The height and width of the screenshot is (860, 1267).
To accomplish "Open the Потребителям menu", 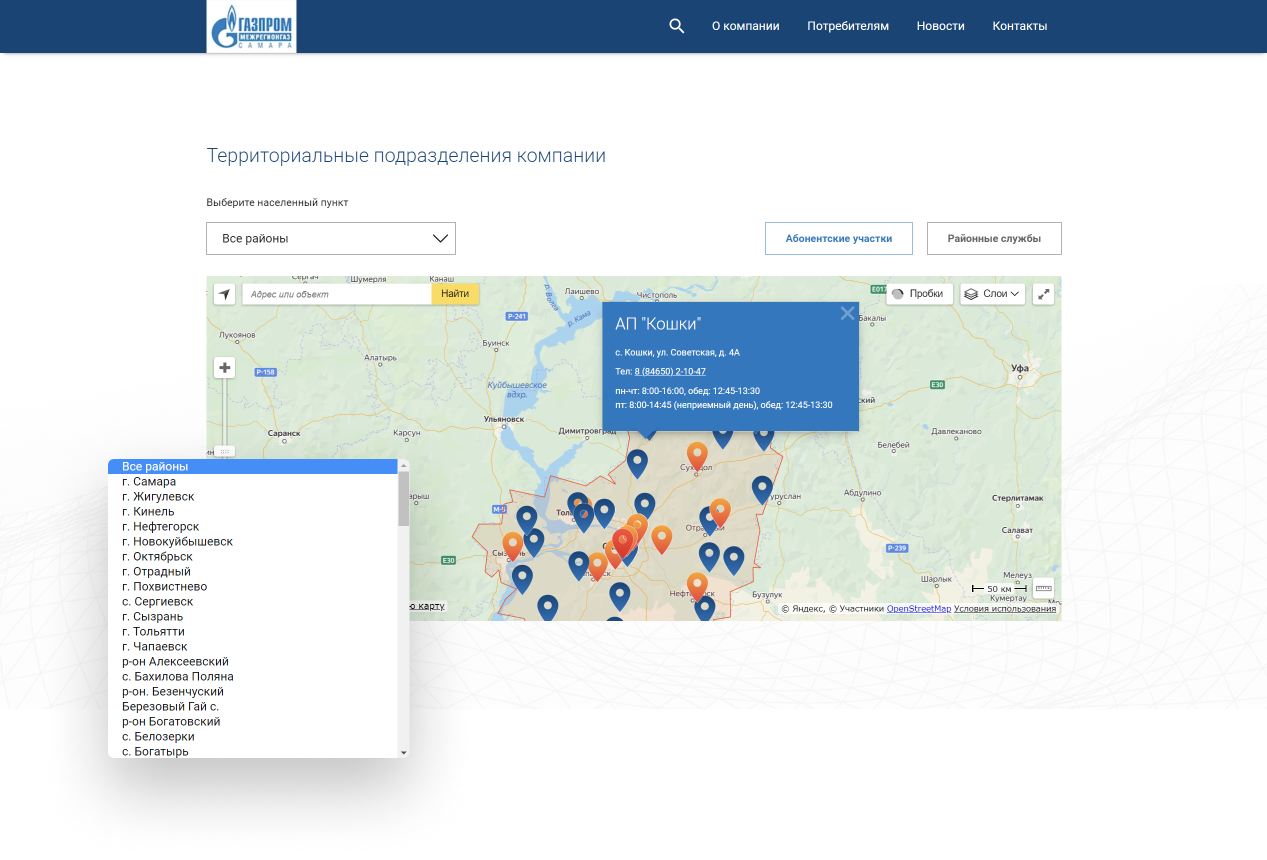I will pyautogui.click(x=848, y=26).
